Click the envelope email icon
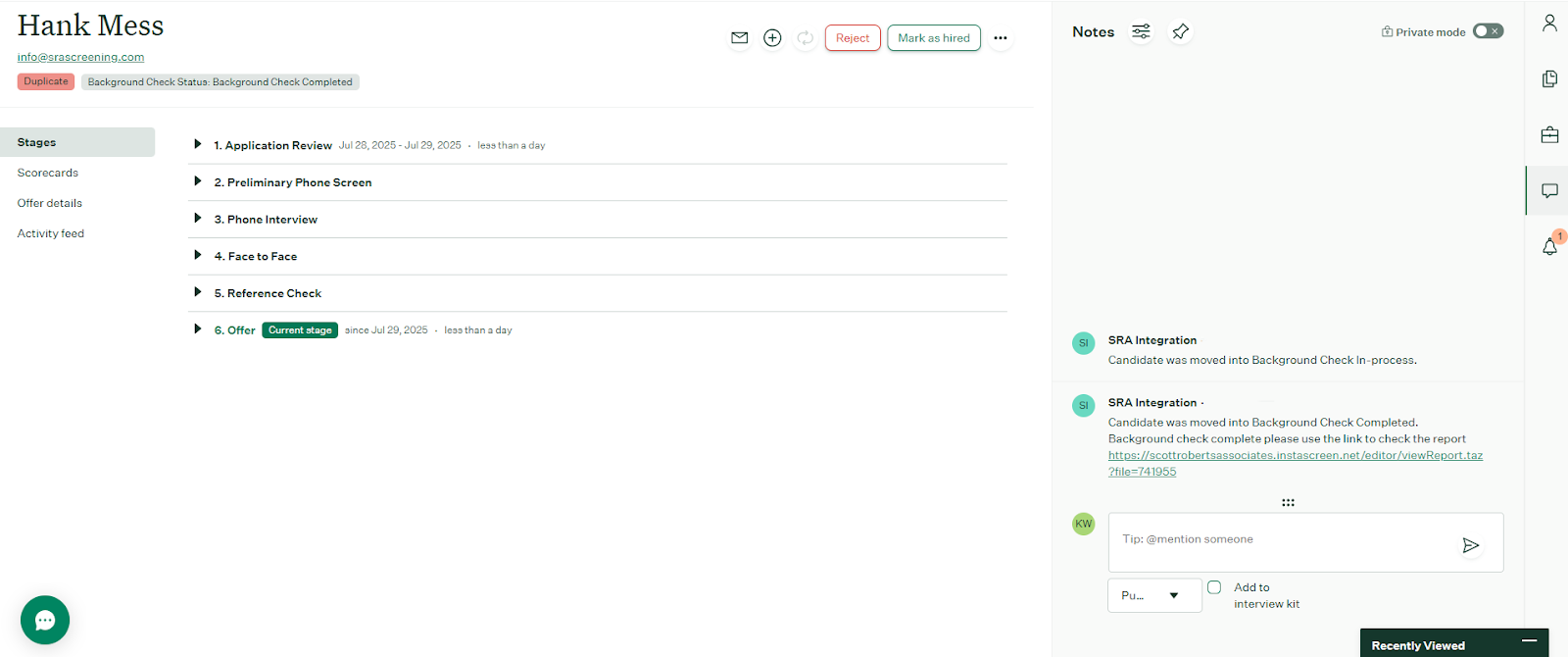Viewport: 1568px width, 657px height. (x=740, y=38)
